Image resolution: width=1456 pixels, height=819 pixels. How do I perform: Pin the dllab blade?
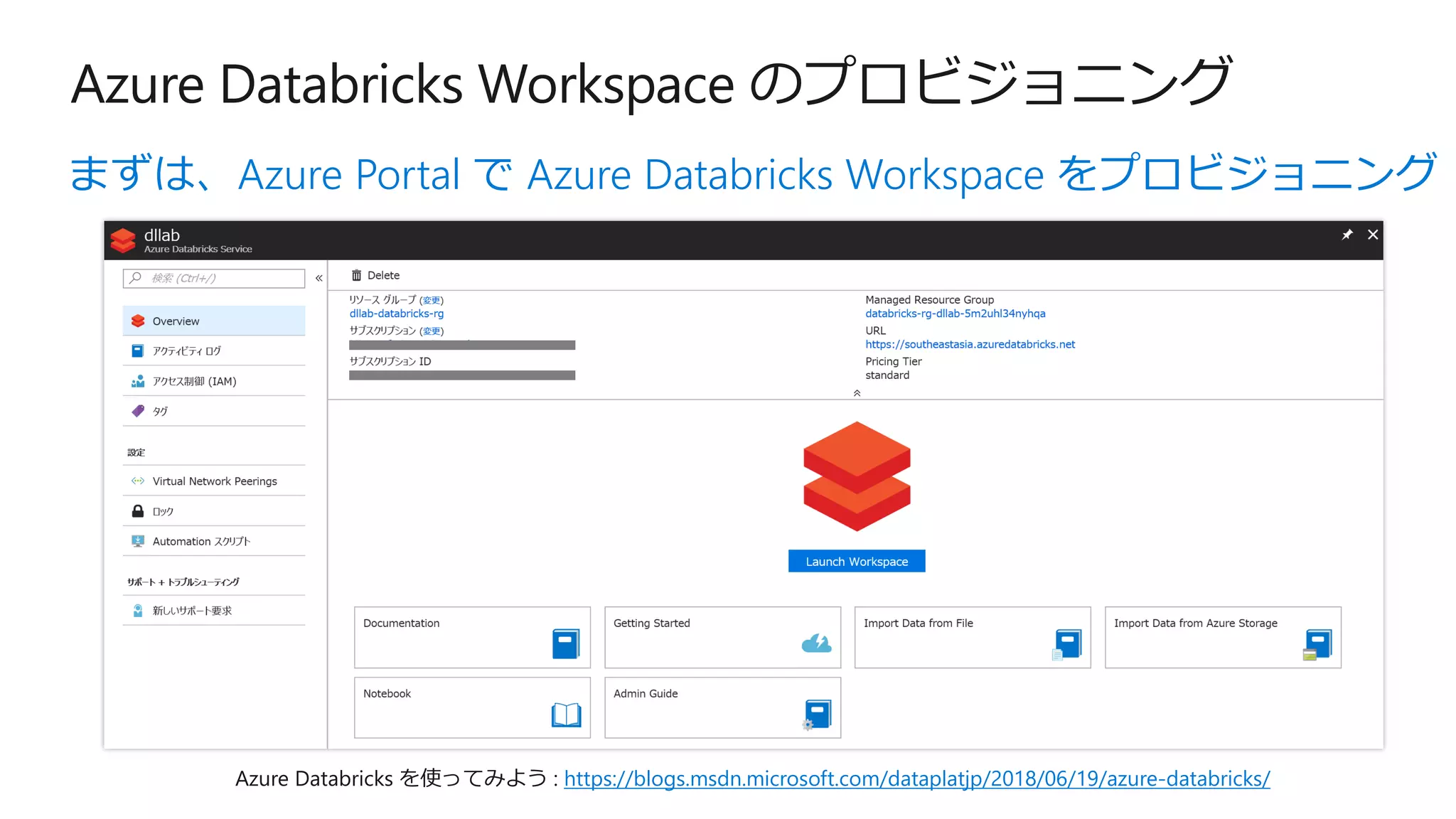click(1347, 235)
